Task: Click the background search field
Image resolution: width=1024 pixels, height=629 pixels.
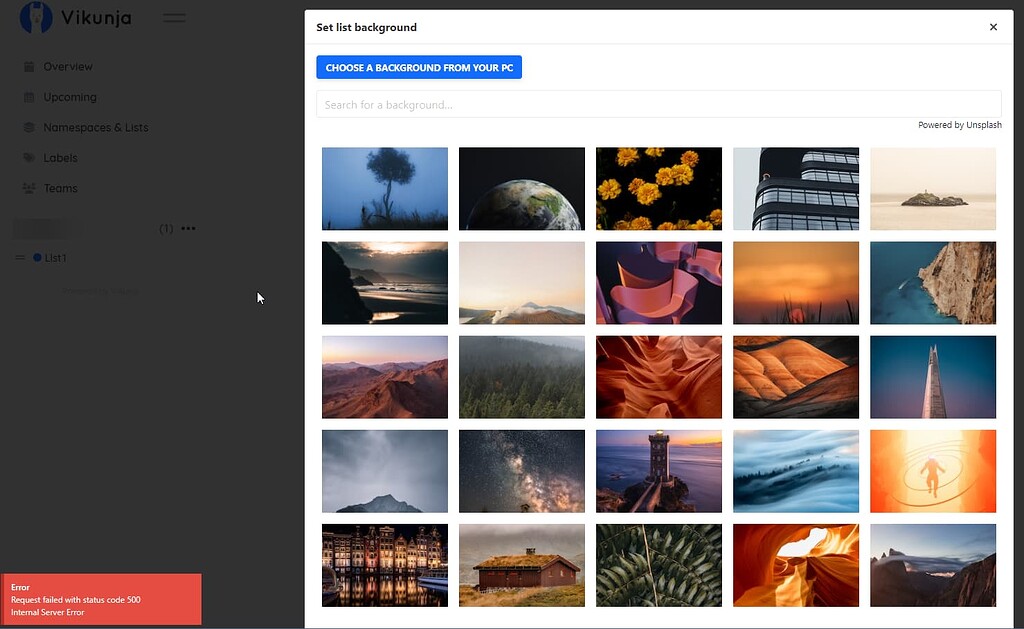Action: pyautogui.click(x=658, y=103)
